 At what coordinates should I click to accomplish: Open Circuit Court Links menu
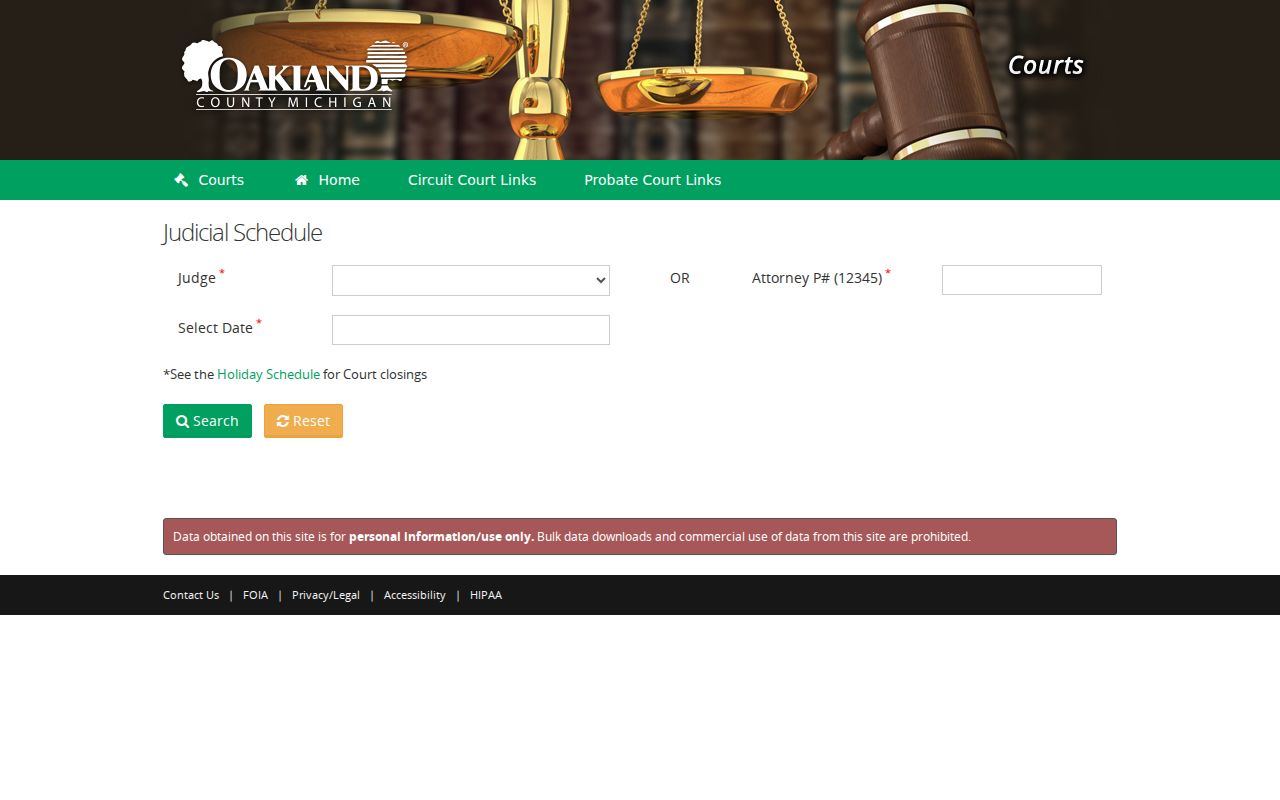point(472,180)
